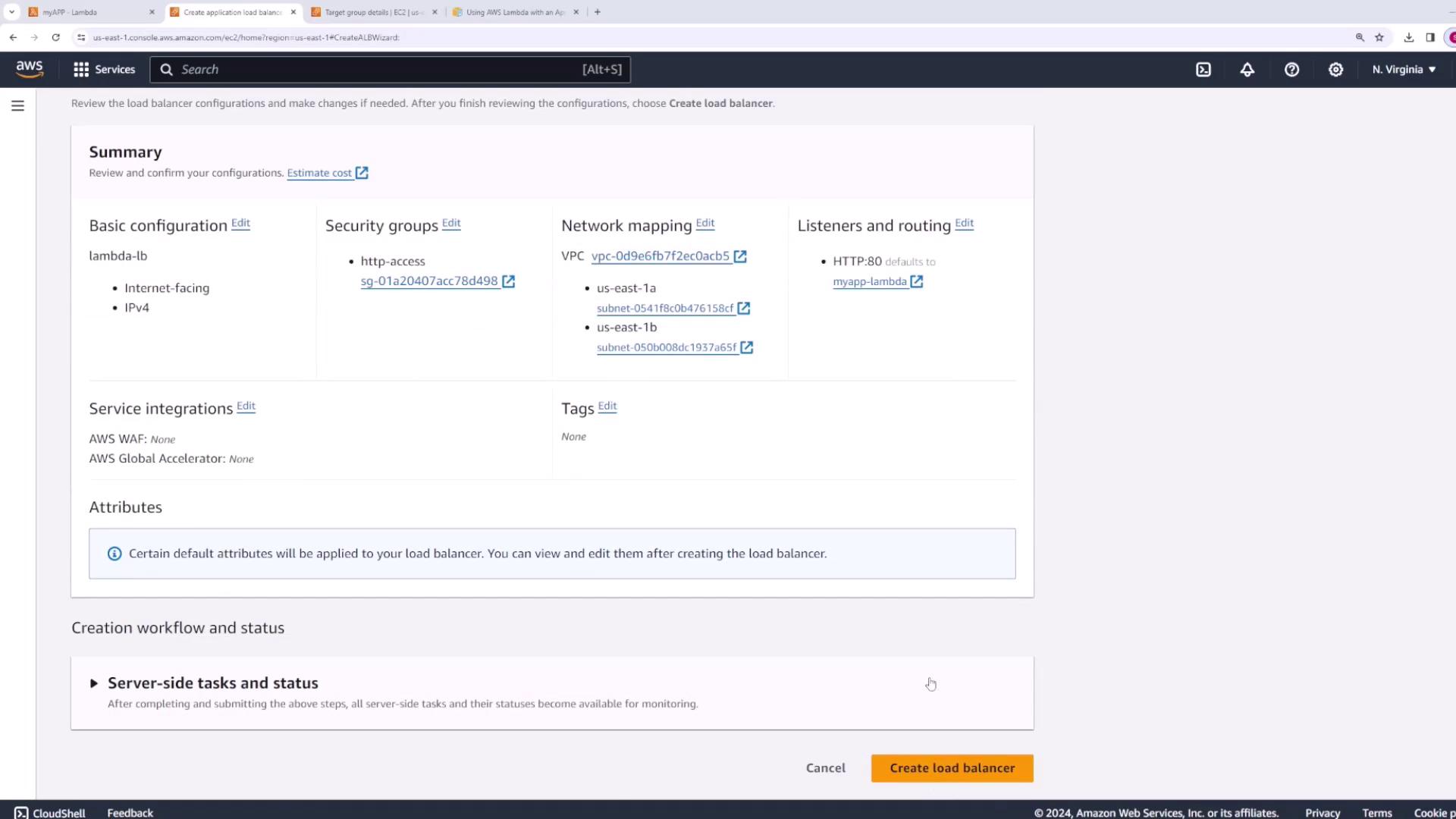Expand Server-side tasks and status section
1456x819 pixels.
[x=94, y=683]
